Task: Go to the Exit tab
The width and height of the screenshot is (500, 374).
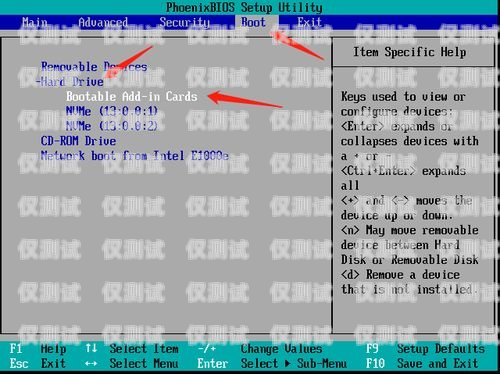Action: pyautogui.click(x=309, y=22)
